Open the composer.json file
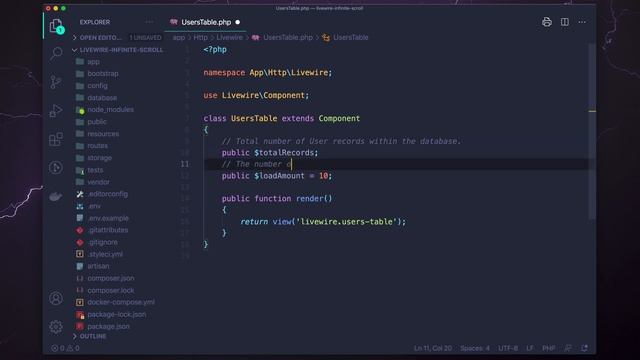The width and height of the screenshot is (640, 360). click(x=111, y=278)
